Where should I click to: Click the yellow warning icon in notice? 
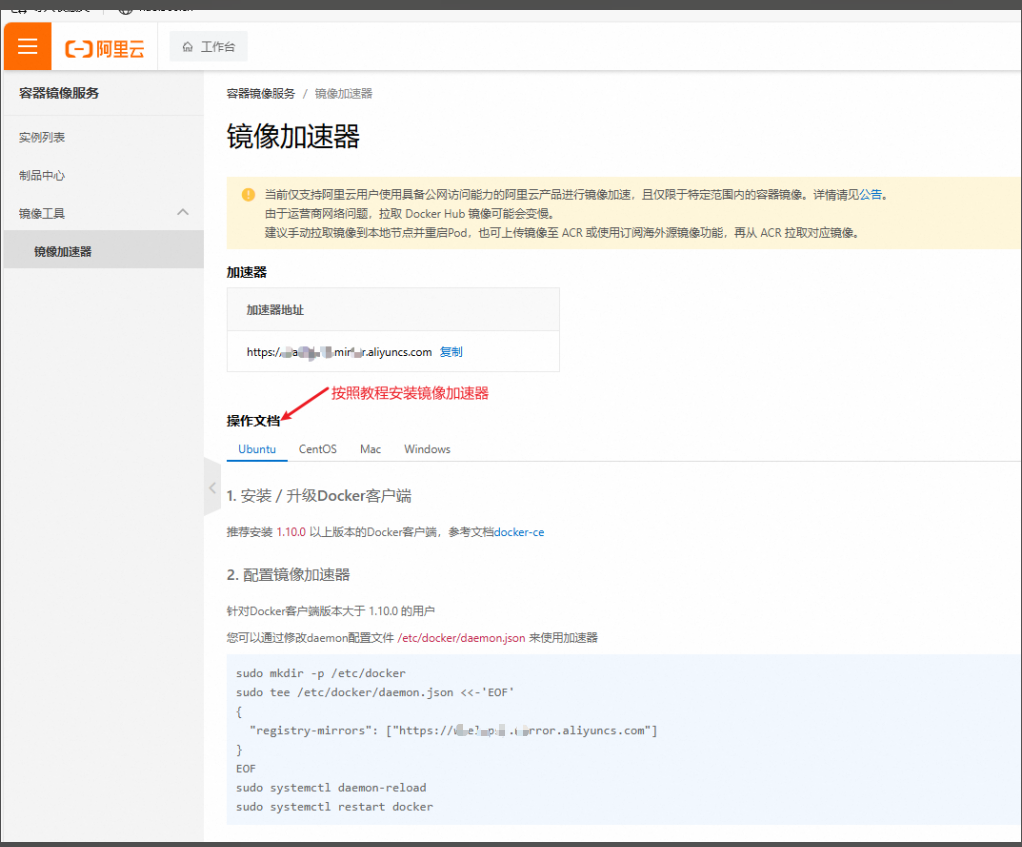[248, 195]
